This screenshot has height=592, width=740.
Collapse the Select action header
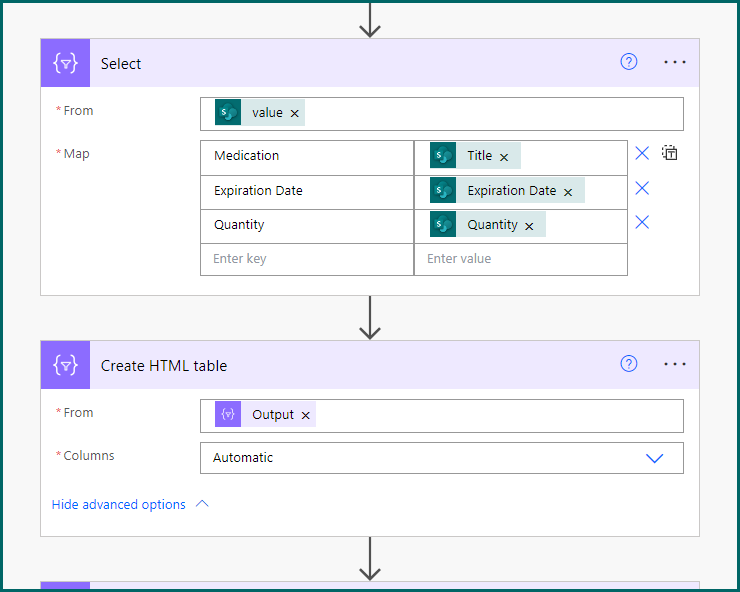350,63
